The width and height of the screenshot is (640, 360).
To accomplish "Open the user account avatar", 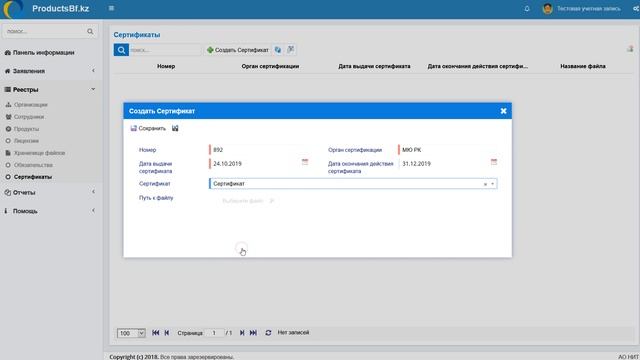I will tap(547, 9).
